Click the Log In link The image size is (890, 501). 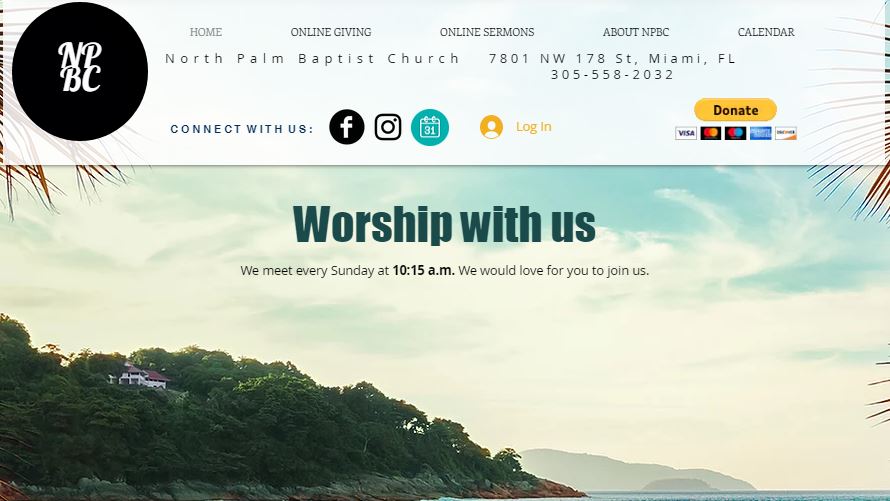[x=534, y=127]
